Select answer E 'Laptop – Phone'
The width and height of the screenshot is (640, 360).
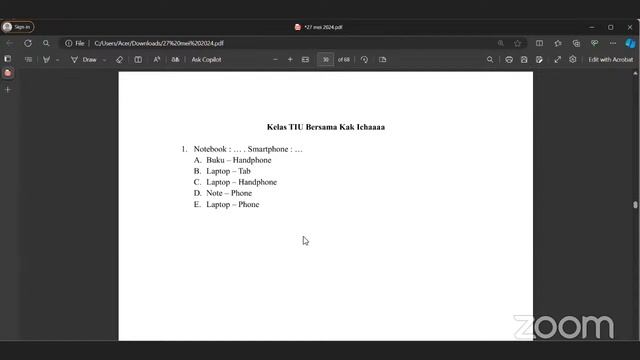tap(233, 204)
